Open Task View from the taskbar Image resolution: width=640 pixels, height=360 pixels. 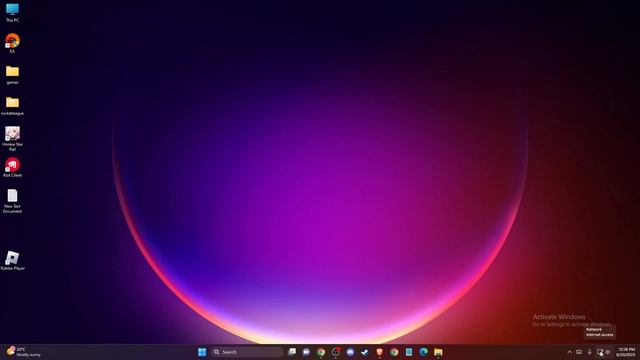292,352
